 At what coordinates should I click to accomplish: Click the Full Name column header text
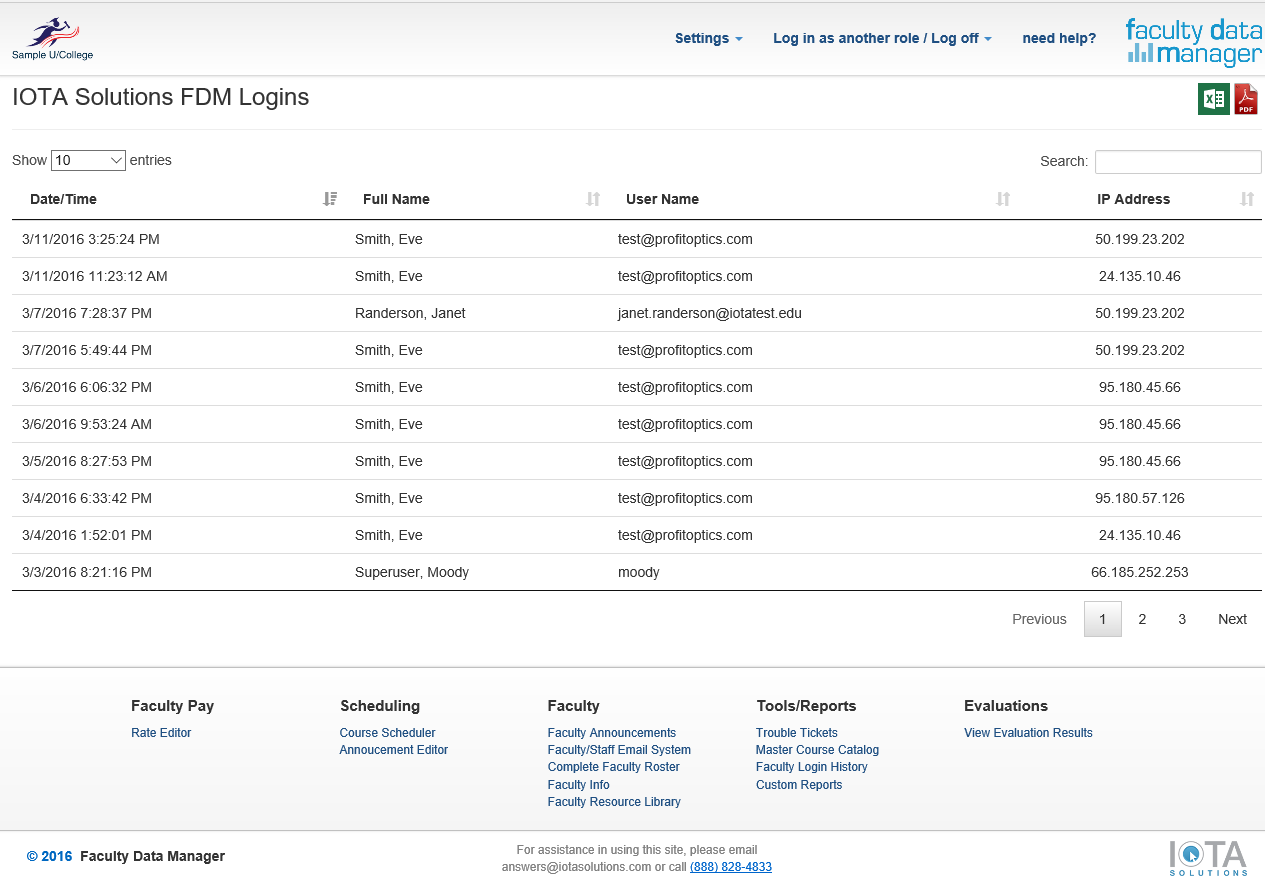[396, 199]
